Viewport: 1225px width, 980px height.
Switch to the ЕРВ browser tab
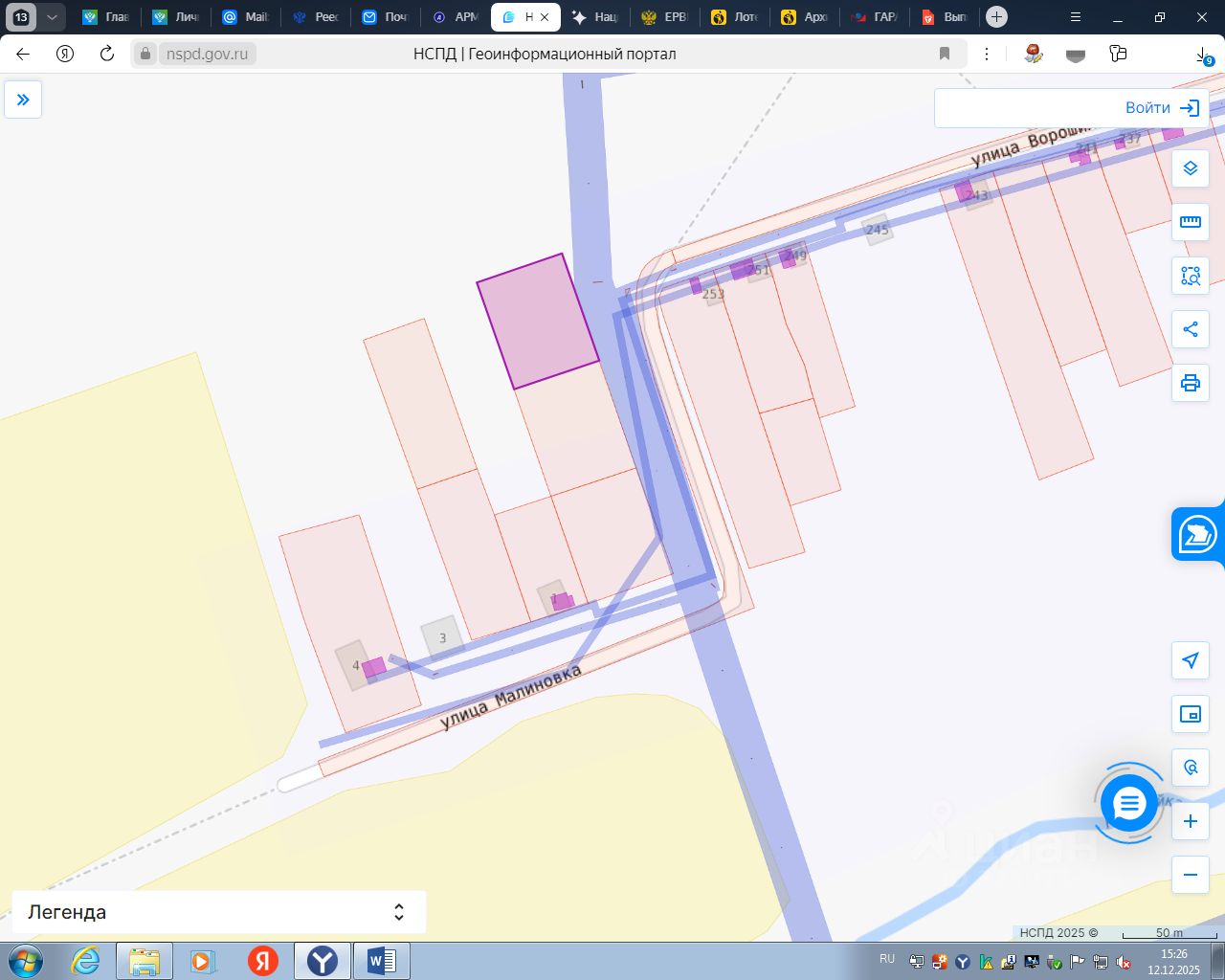(x=665, y=17)
